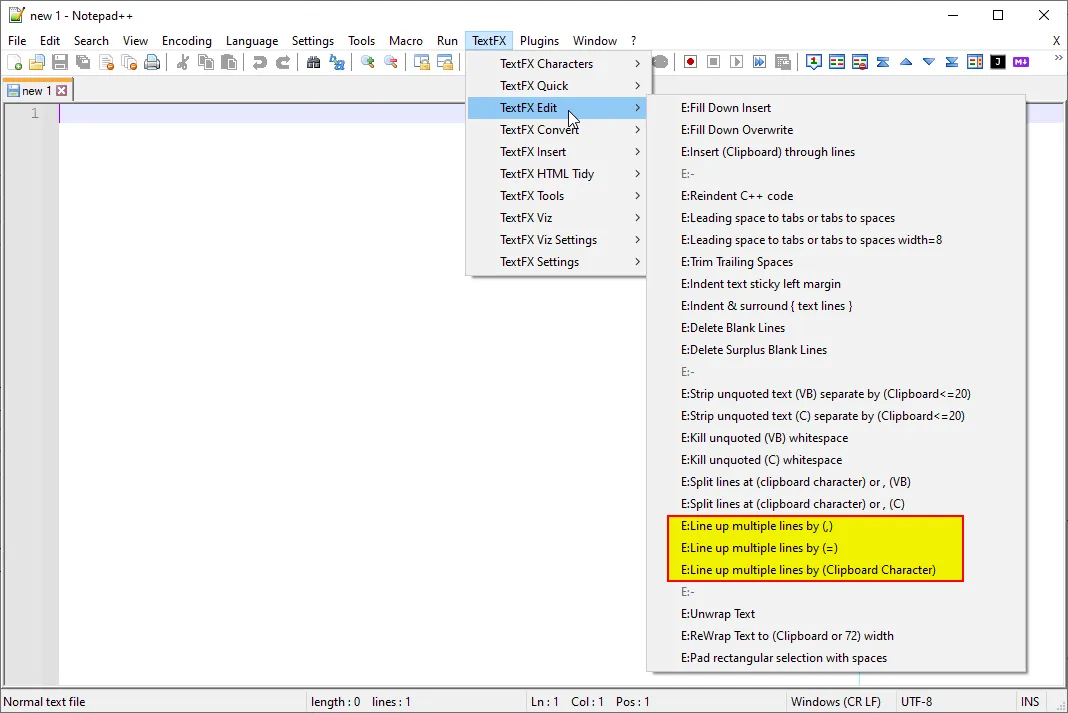Screen dimensions: 1068x713
Task: Select the Replace toolbar icon
Action: [337, 61]
